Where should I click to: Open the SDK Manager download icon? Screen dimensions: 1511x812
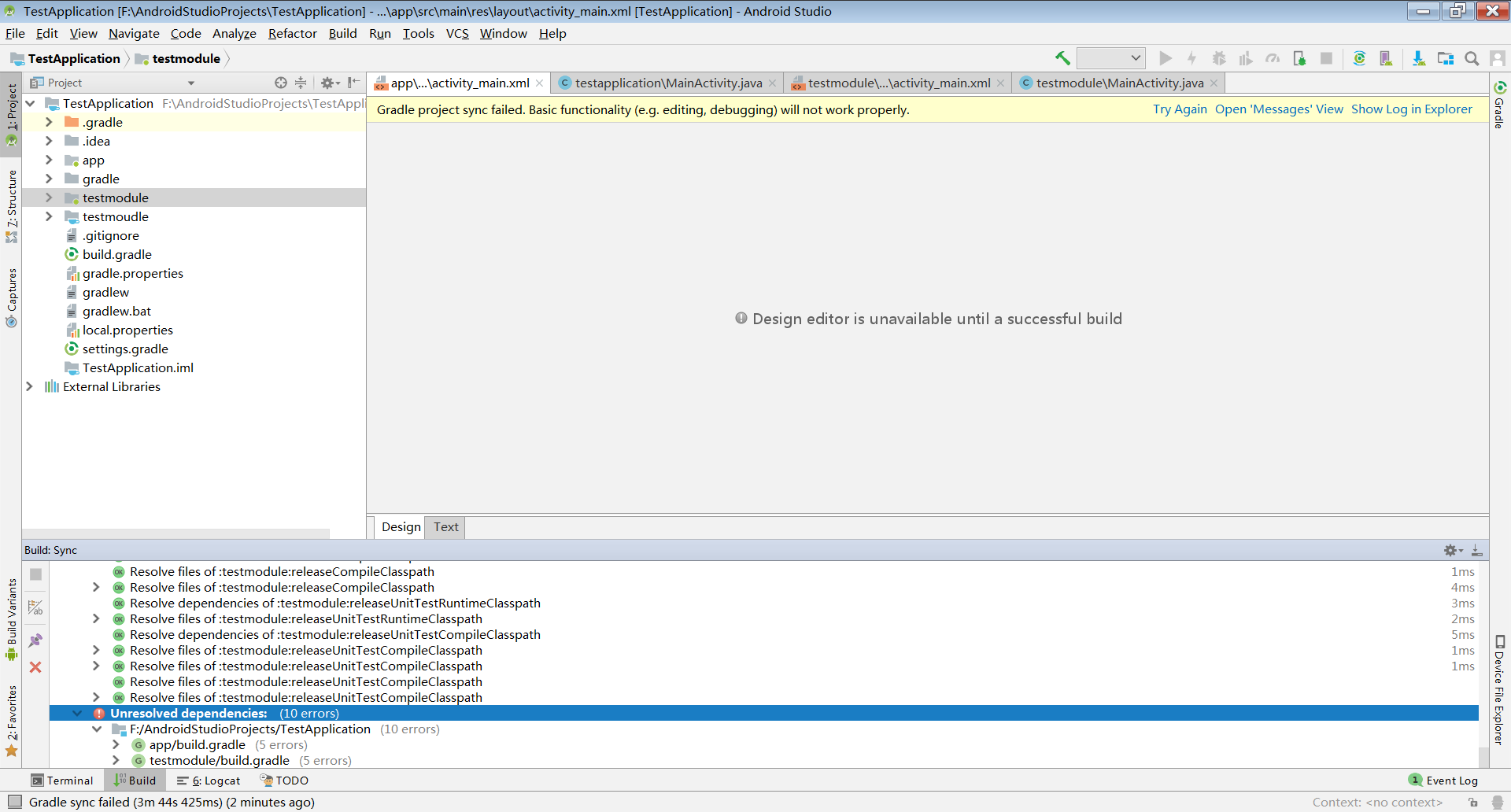1419,58
